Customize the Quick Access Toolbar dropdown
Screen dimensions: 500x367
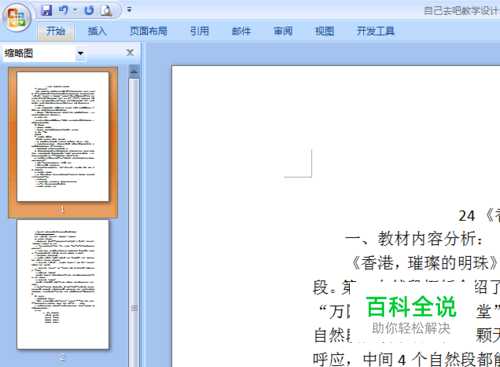pos(129,10)
